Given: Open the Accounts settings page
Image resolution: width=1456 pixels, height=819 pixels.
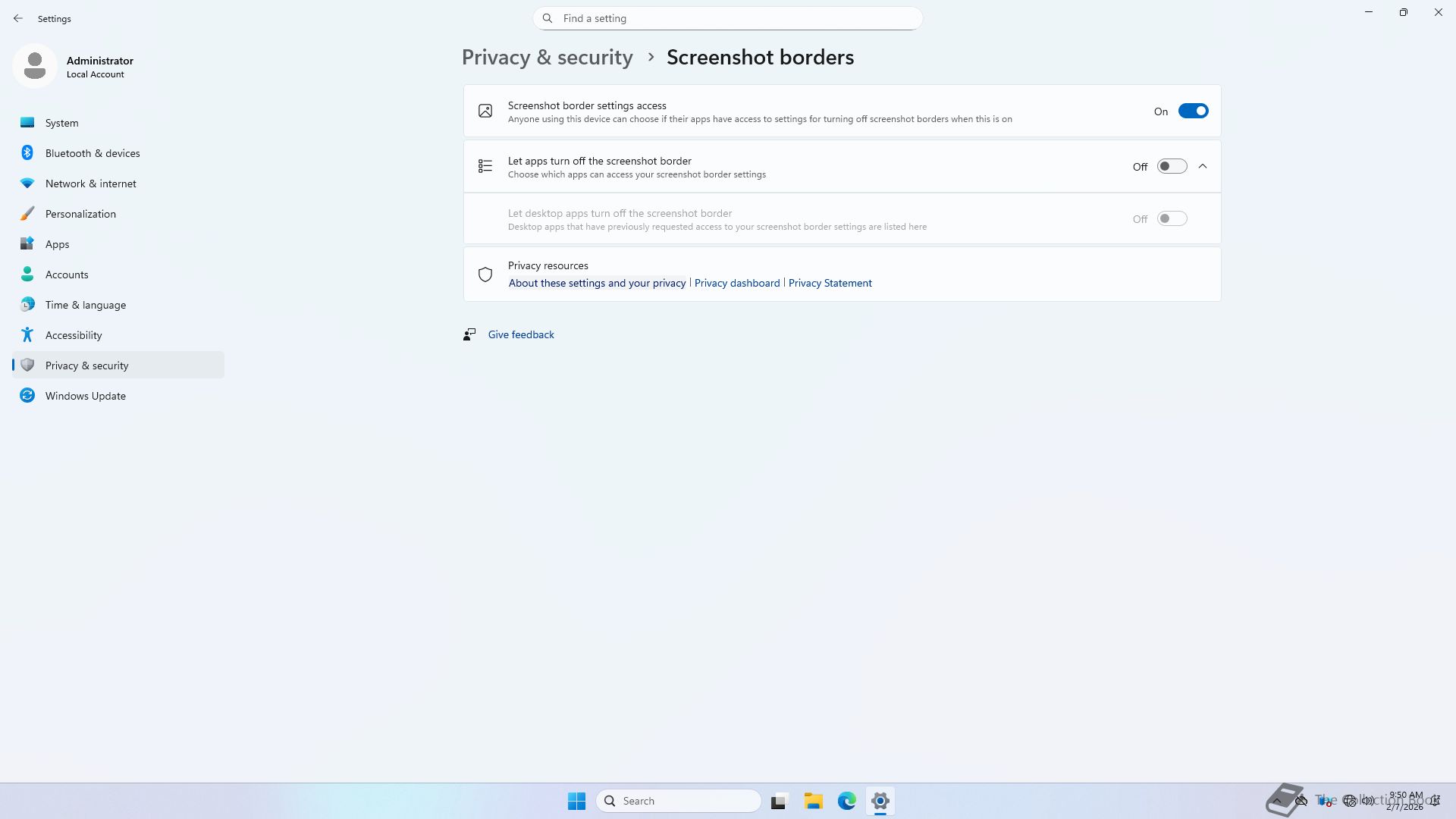Looking at the screenshot, I should (x=67, y=275).
